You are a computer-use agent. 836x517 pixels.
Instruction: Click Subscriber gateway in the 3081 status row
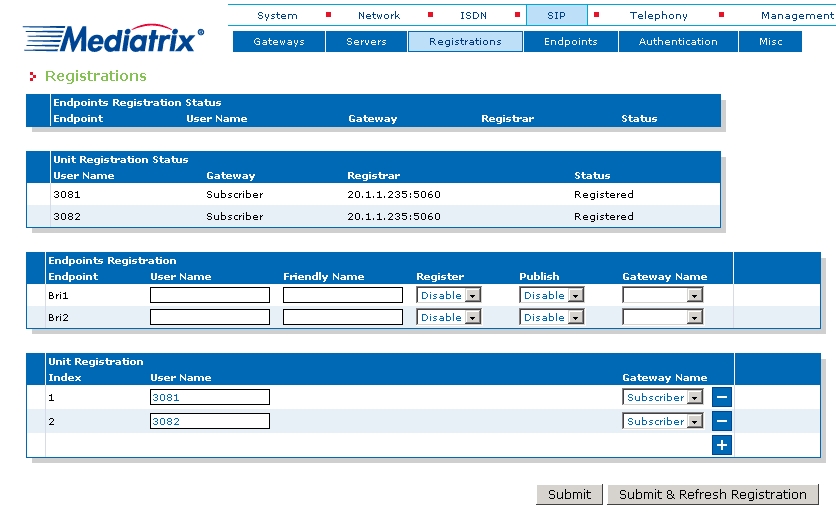[x=235, y=195]
